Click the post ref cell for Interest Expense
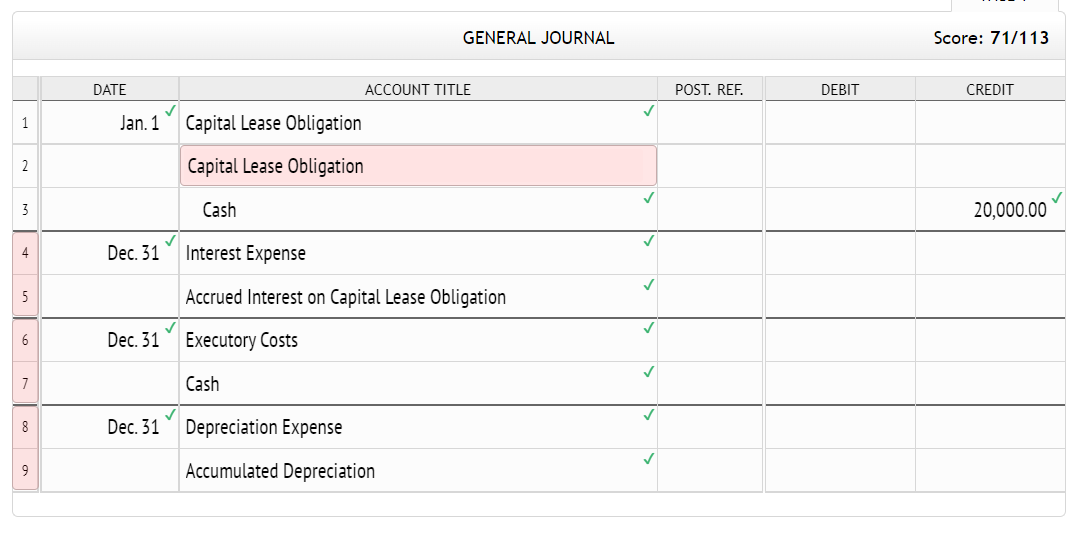Viewport: 1086px width, 536px height. (x=710, y=253)
